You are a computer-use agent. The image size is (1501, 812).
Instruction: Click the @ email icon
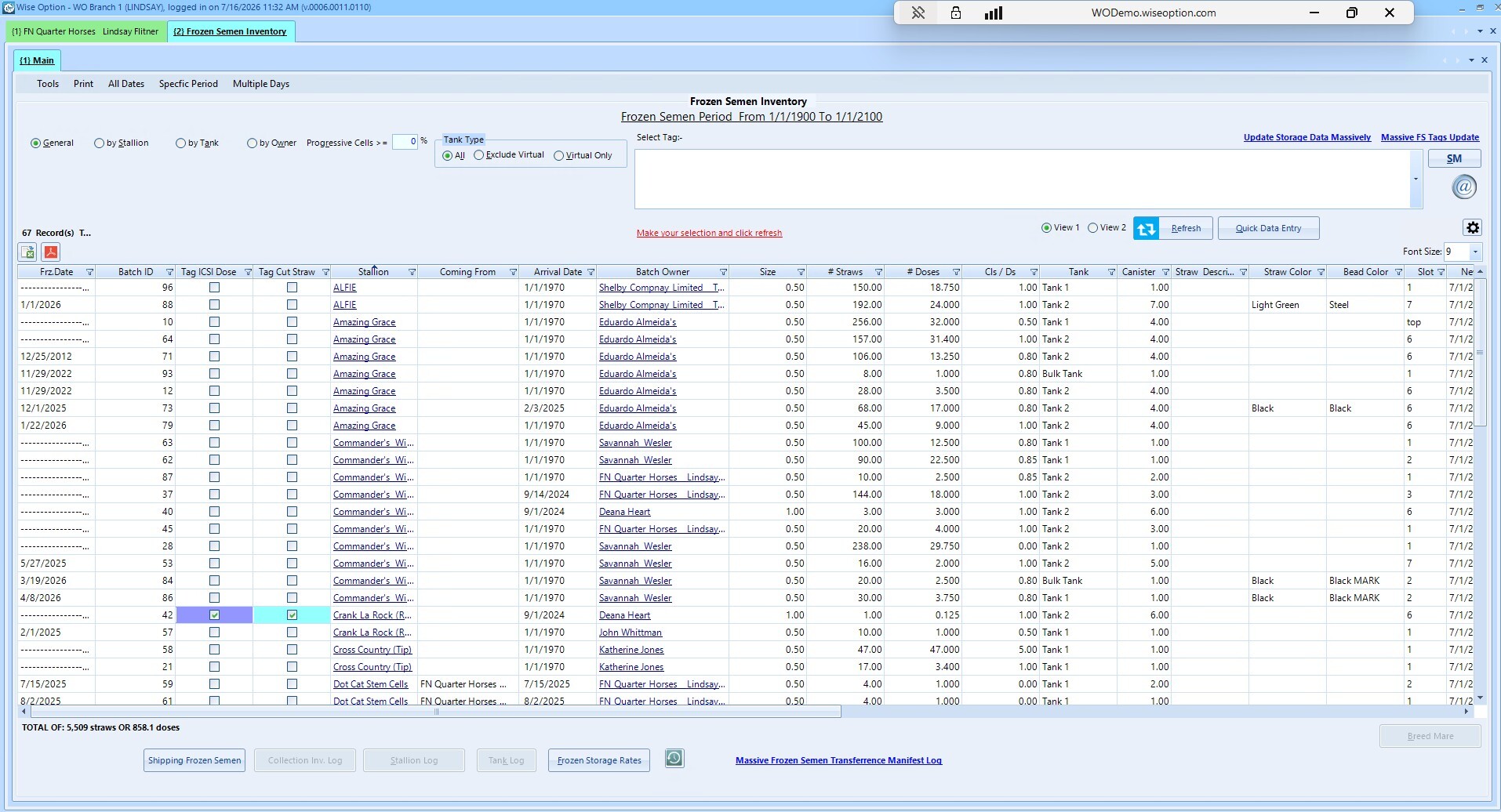pyautogui.click(x=1464, y=187)
